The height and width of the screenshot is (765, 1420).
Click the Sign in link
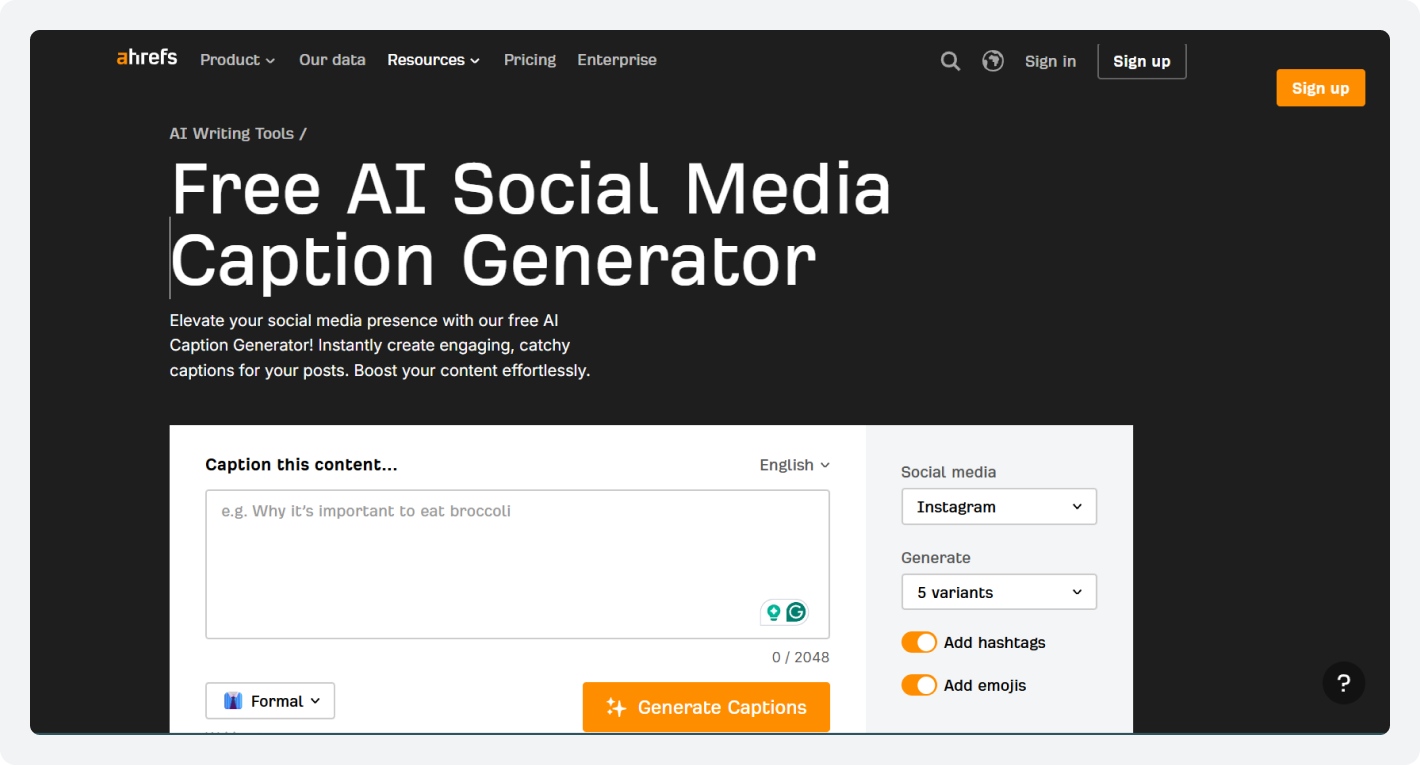(x=1050, y=61)
